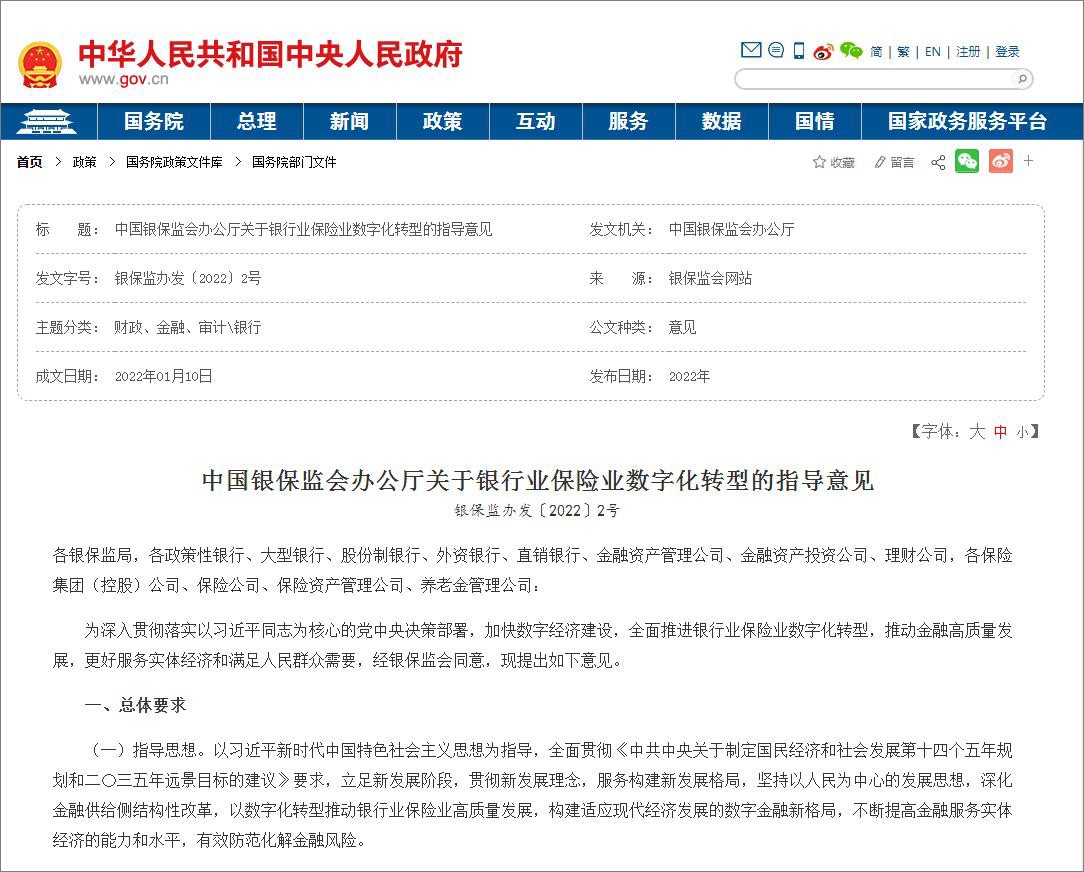Screen dimensions: 1084x872
Task: Switch language to EN
Action: [933, 52]
